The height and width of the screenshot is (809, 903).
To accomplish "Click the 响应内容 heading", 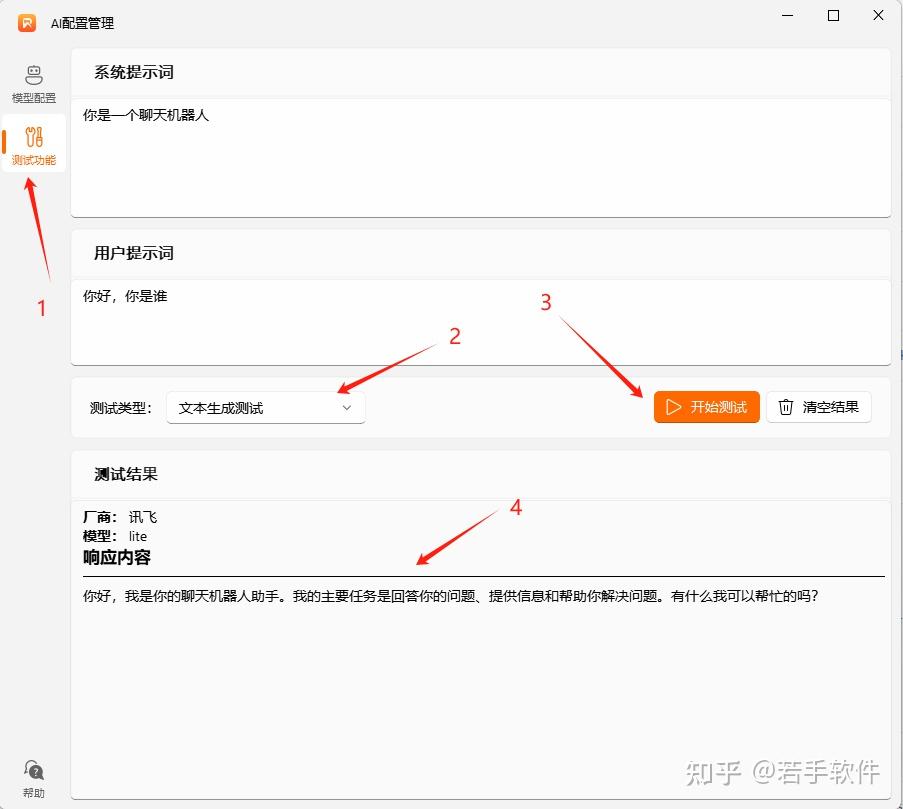I will click(x=117, y=557).
